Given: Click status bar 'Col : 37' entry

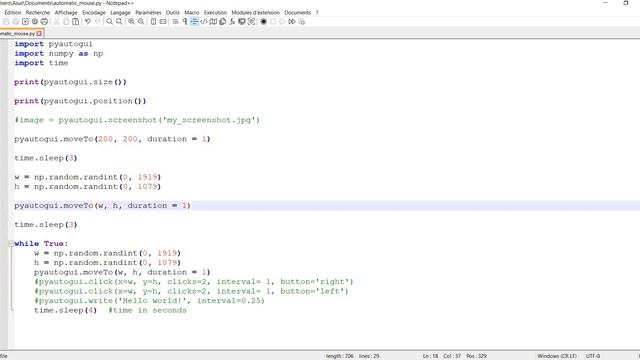Looking at the screenshot, I should coord(452,356).
